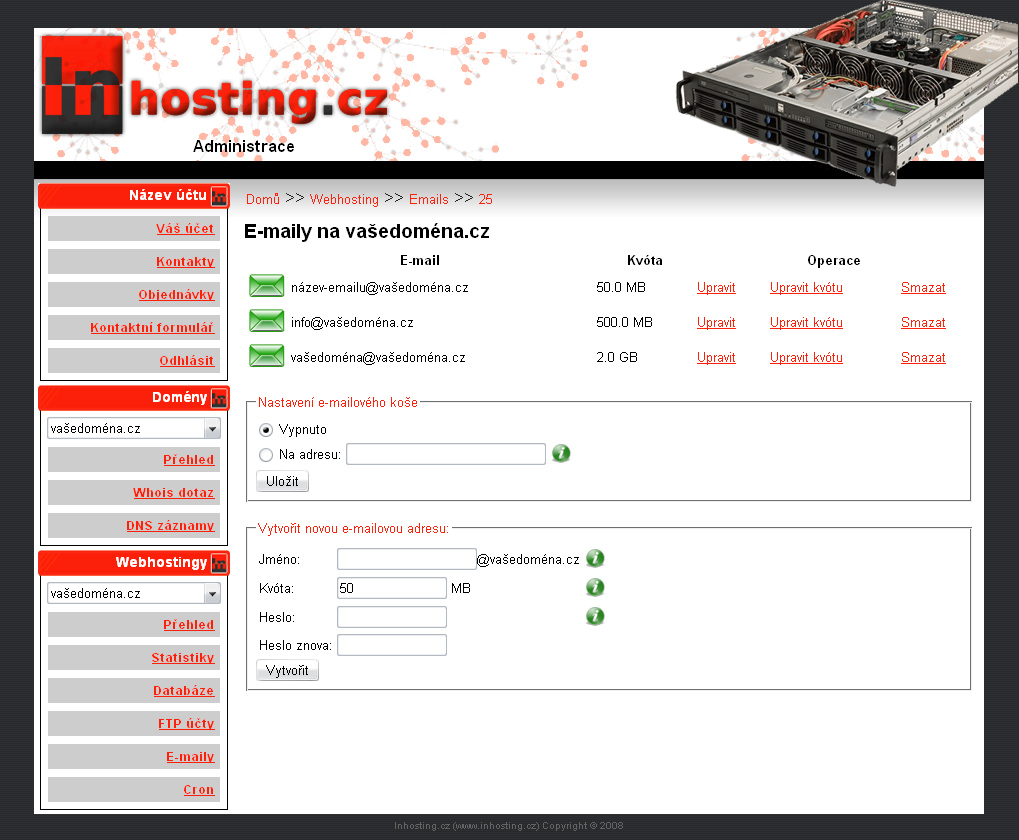Click breadcrumb link 25
The image size is (1019, 840).
[485, 199]
